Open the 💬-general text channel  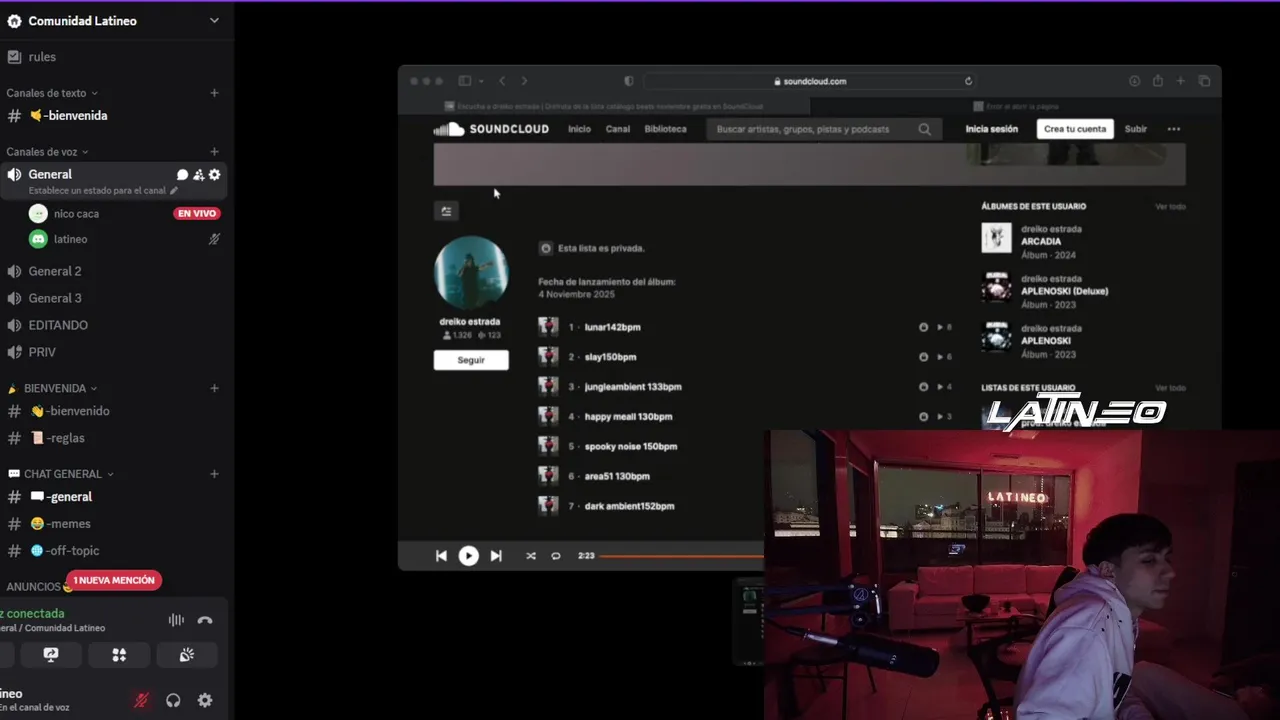(x=61, y=497)
